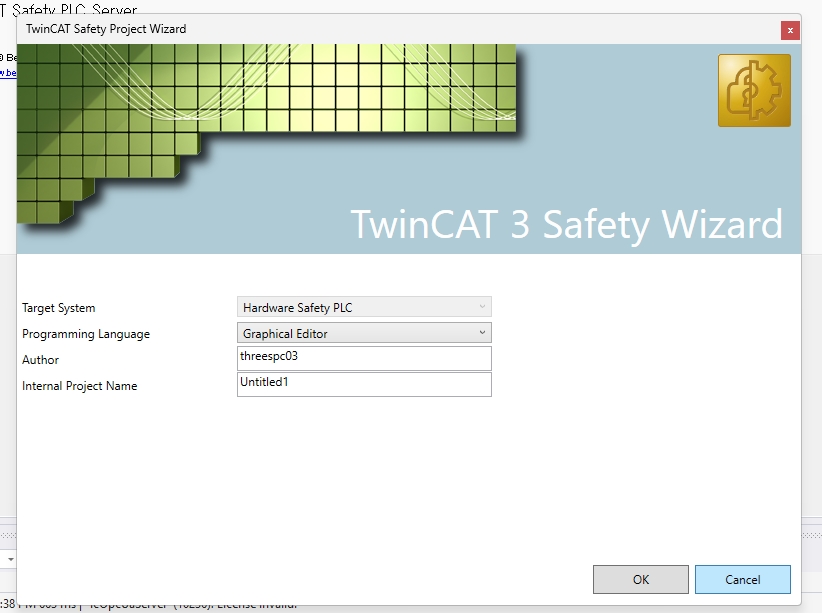
Task: Open the Target System dropdown
Action: [x=364, y=307]
